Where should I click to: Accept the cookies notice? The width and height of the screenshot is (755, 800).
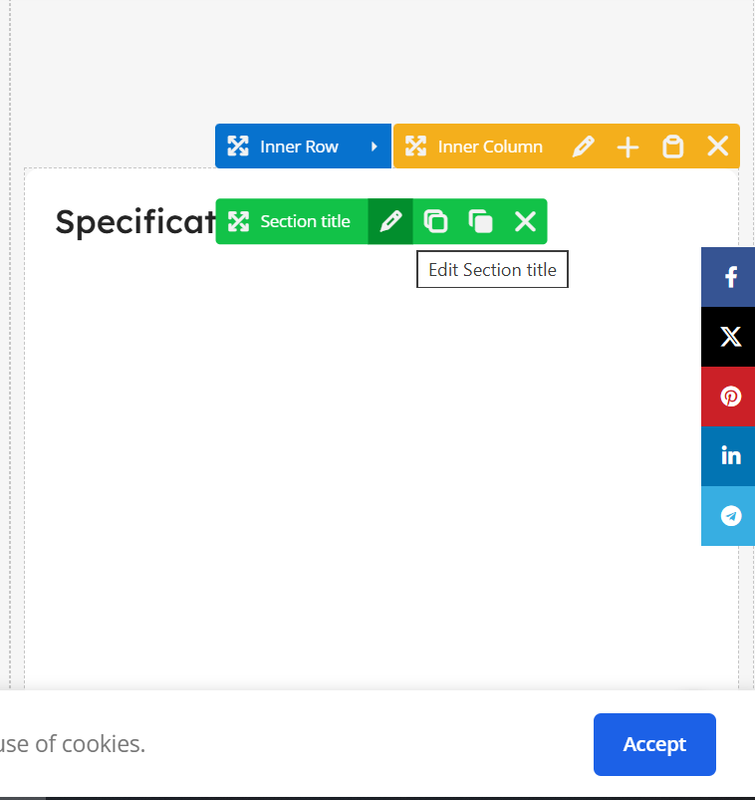point(655,744)
